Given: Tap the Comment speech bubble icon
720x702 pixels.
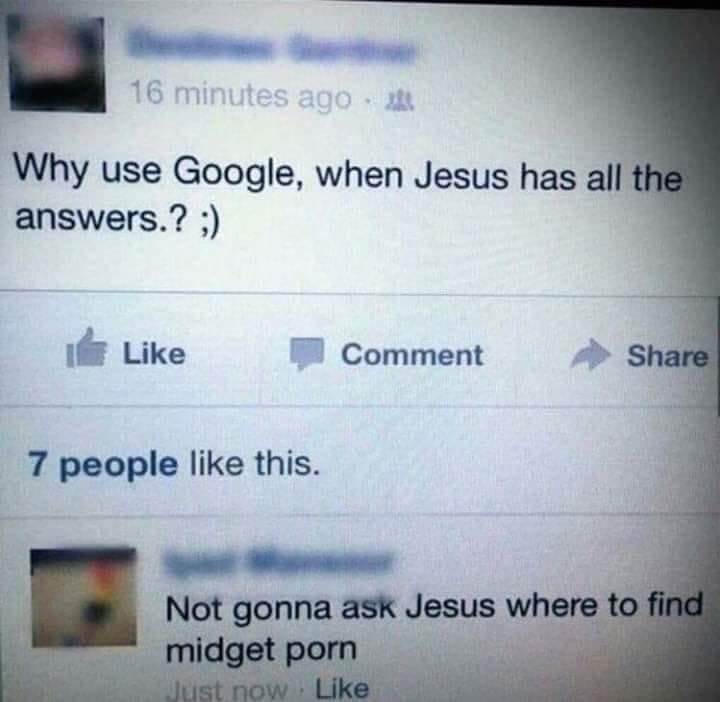Looking at the screenshot, I should (x=307, y=354).
